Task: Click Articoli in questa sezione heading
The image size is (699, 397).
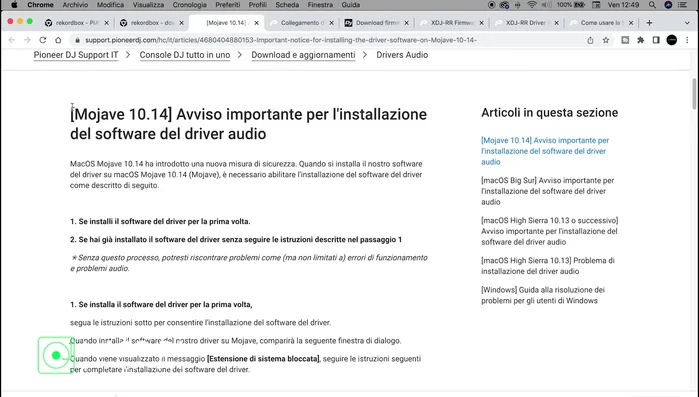Action: tap(550, 113)
